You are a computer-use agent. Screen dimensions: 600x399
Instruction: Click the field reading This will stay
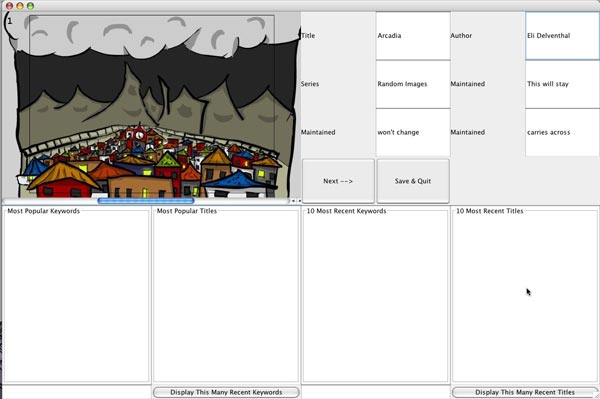(x=562, y=84)
